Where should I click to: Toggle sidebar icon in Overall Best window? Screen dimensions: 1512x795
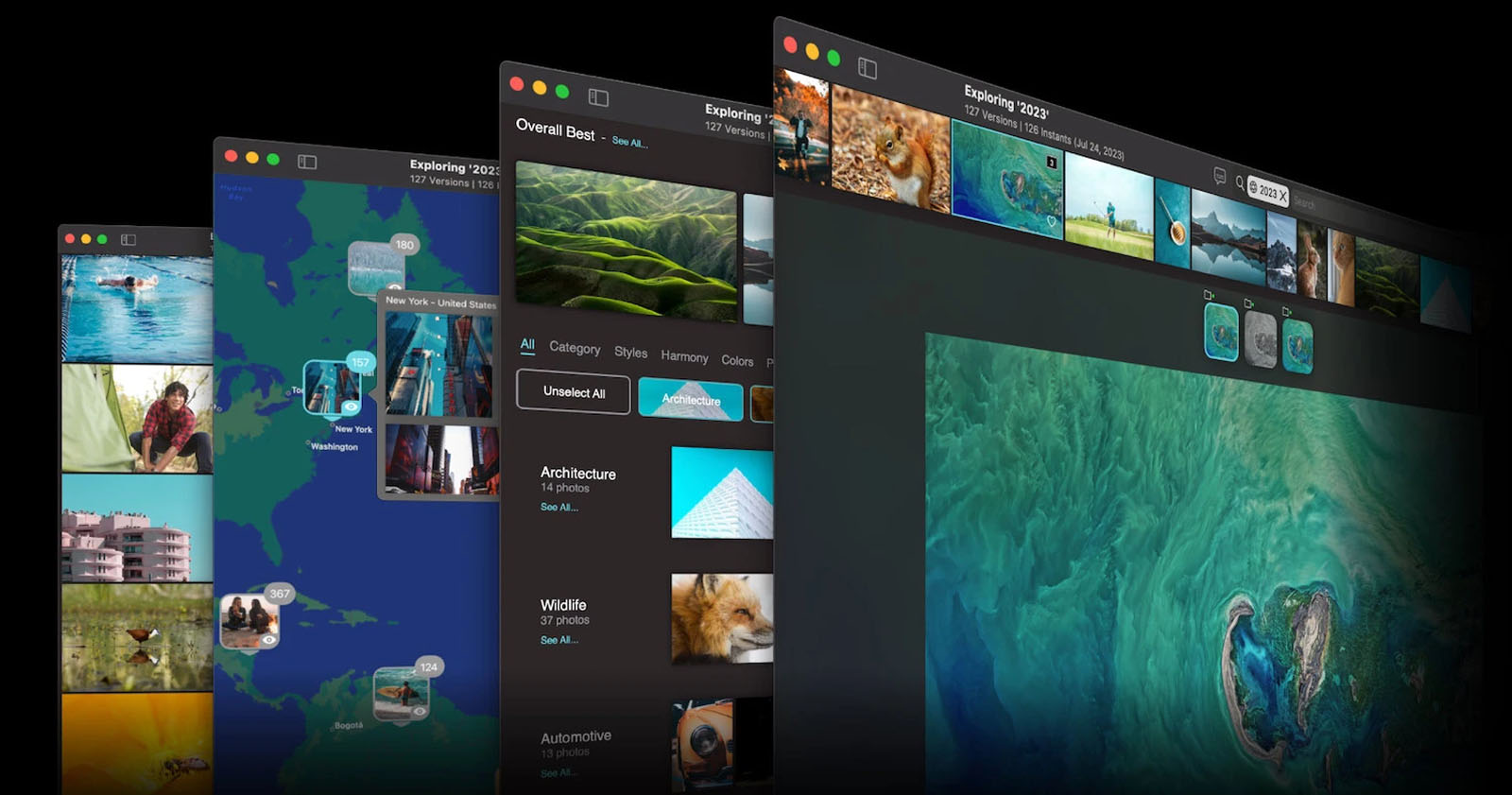tap(598, 97)
